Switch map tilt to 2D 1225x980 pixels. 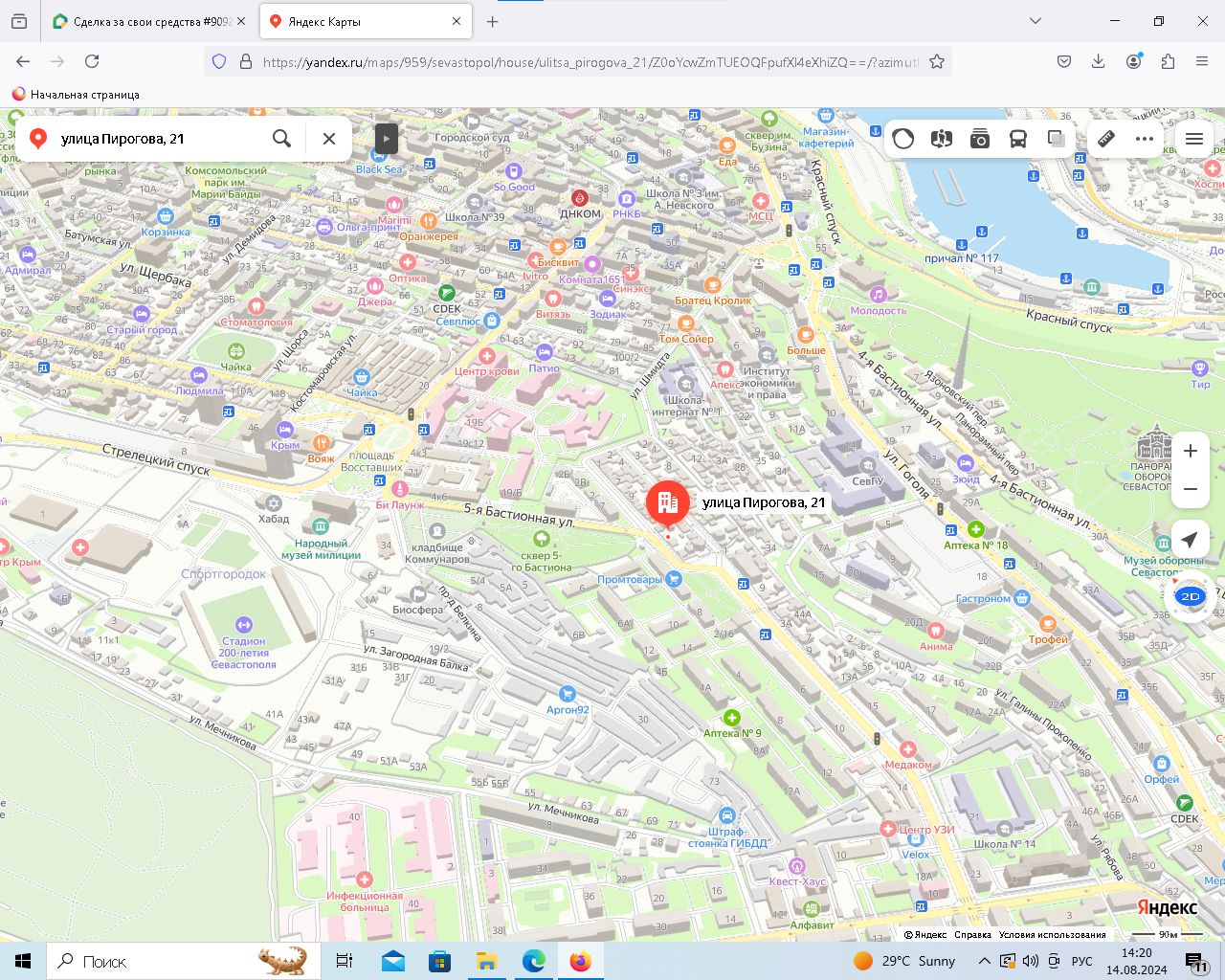(1190, 596)
